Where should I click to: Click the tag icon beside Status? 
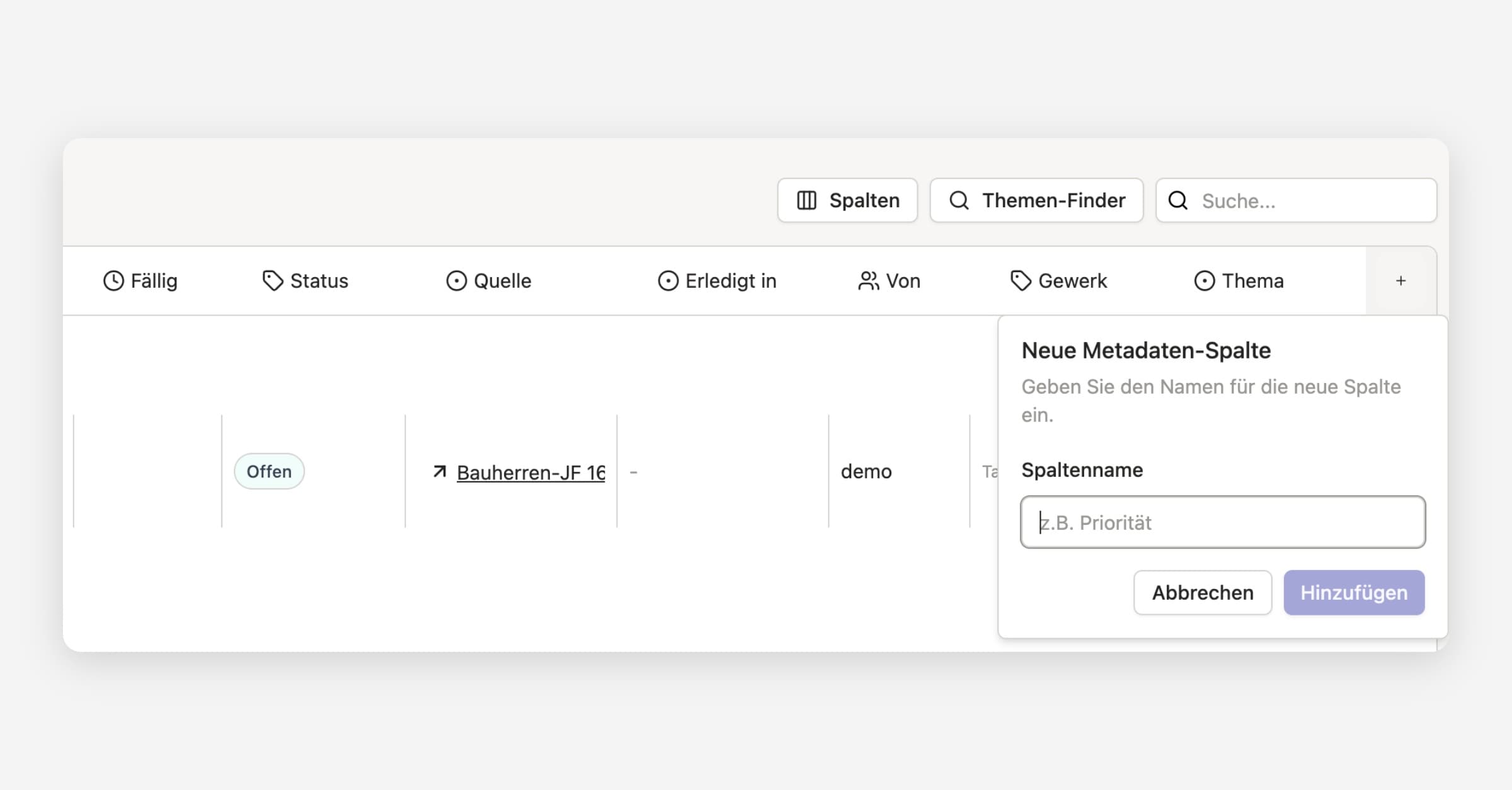point(272,281)
